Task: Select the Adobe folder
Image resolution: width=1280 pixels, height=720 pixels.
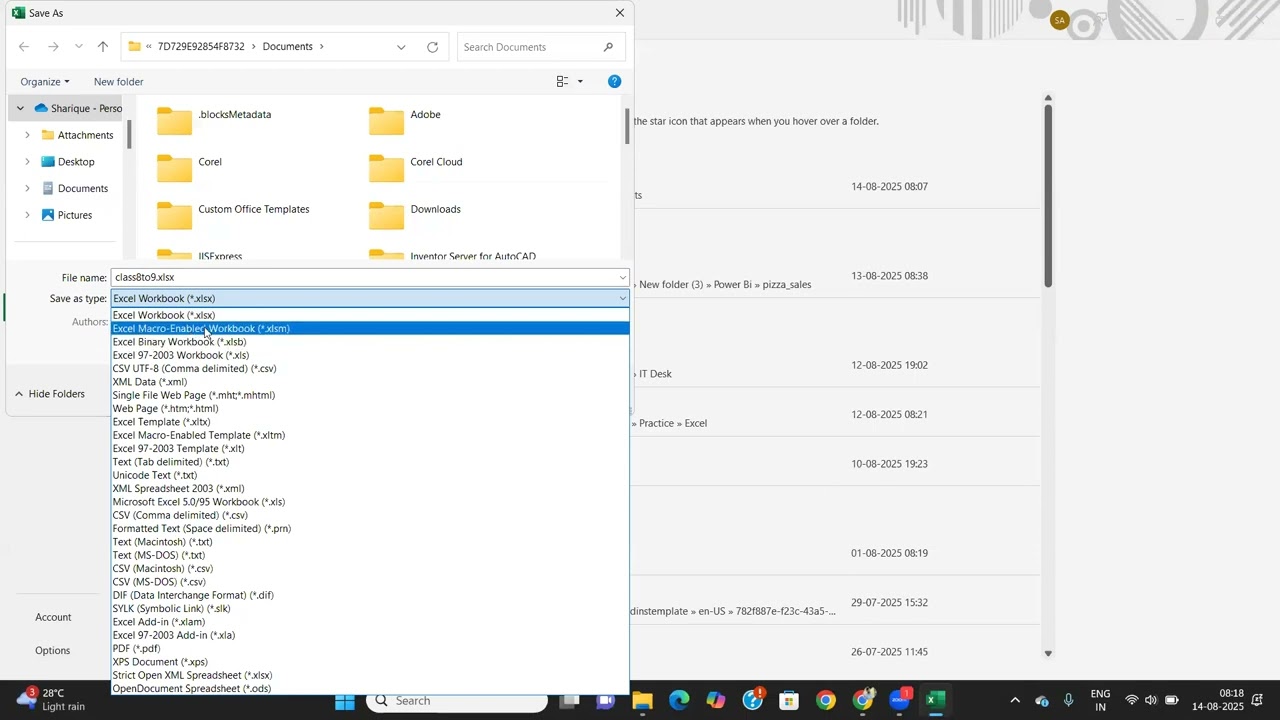Action: (405, 120)
